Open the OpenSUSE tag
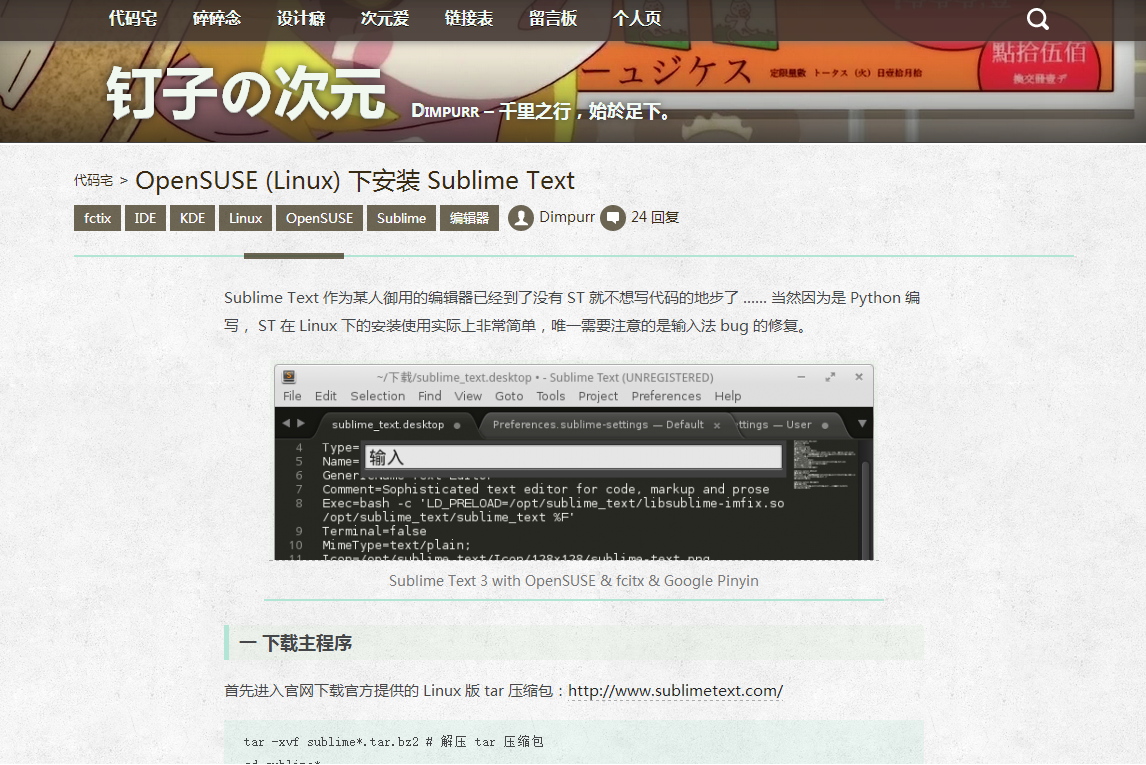Viewport: 1146px width, 765px height. [319, 218]
